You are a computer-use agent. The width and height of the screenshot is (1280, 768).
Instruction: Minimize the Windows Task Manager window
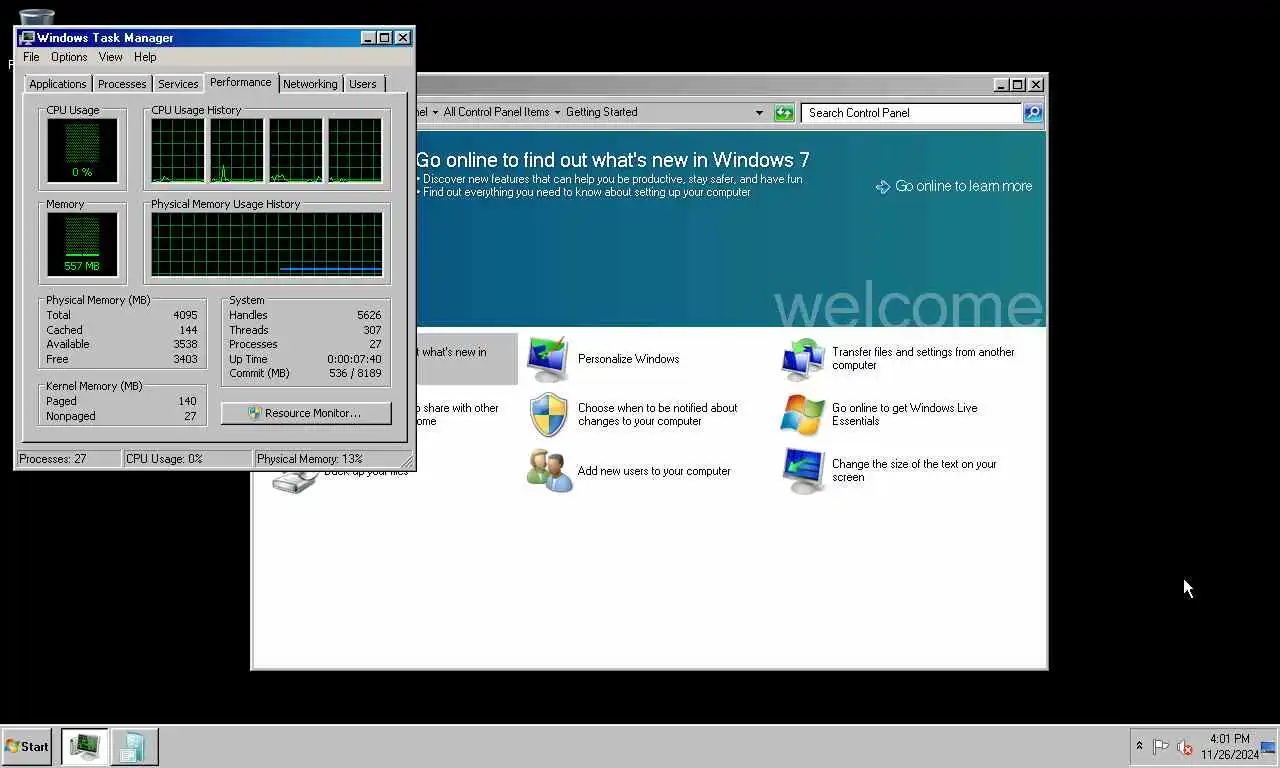pos(368,38)
